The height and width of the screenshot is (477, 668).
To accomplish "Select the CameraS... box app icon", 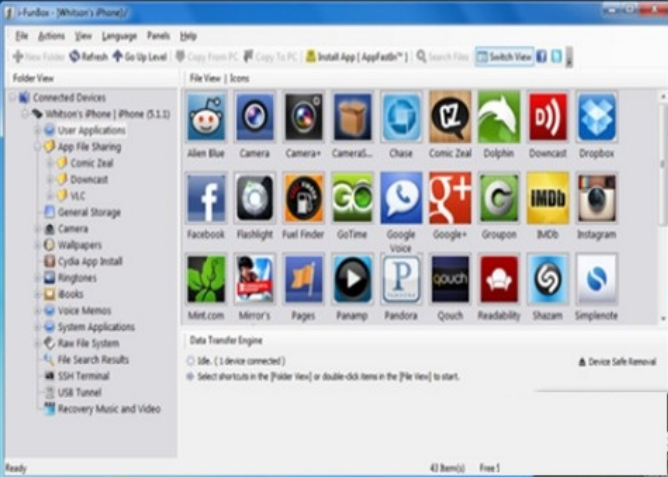I will point(352,117).
